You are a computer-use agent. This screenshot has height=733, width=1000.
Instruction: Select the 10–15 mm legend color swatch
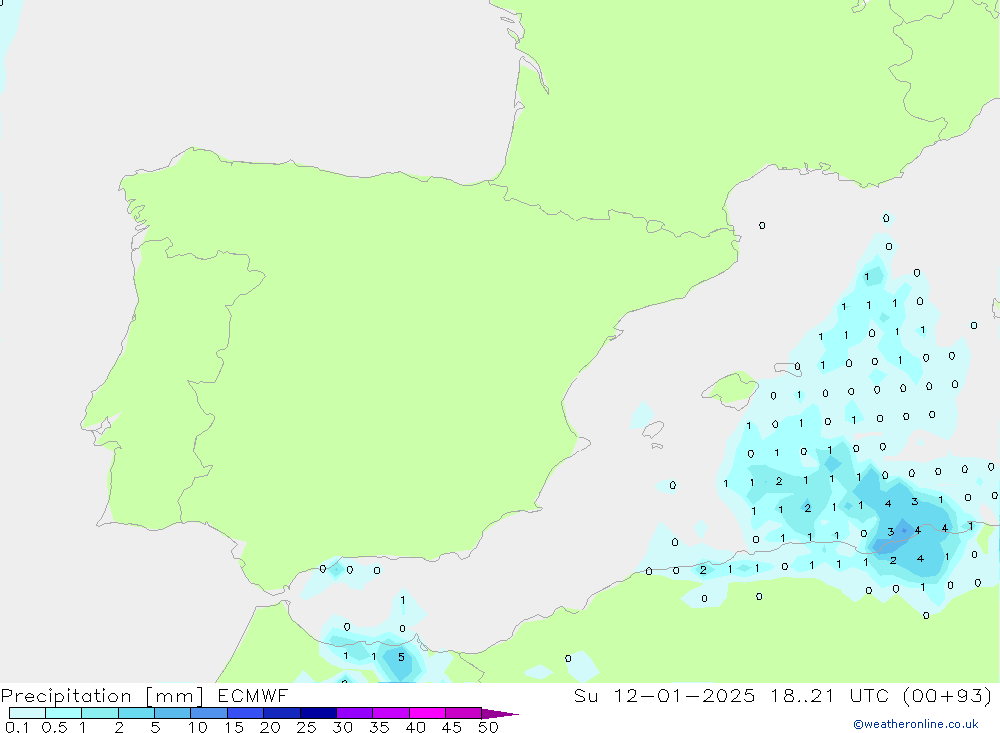(209, 713)
